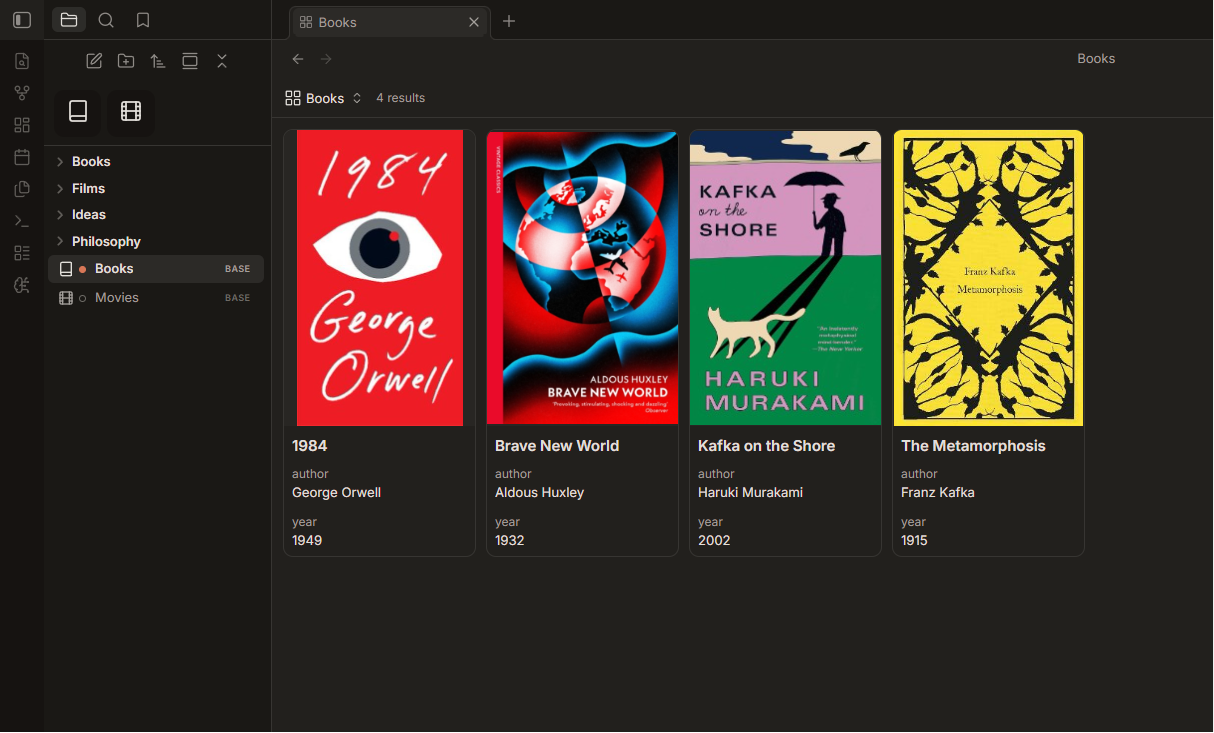Create a new note with the pencil icon

(94, 61)
